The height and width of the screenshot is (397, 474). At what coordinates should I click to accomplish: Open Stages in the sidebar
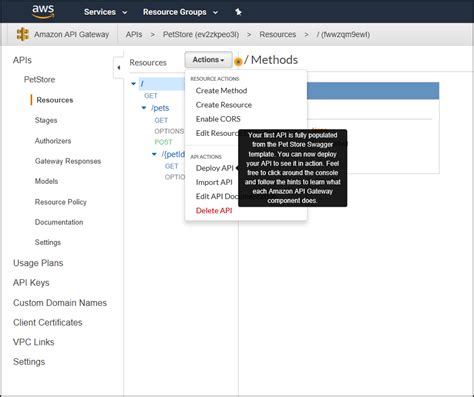tap(46, 120)
